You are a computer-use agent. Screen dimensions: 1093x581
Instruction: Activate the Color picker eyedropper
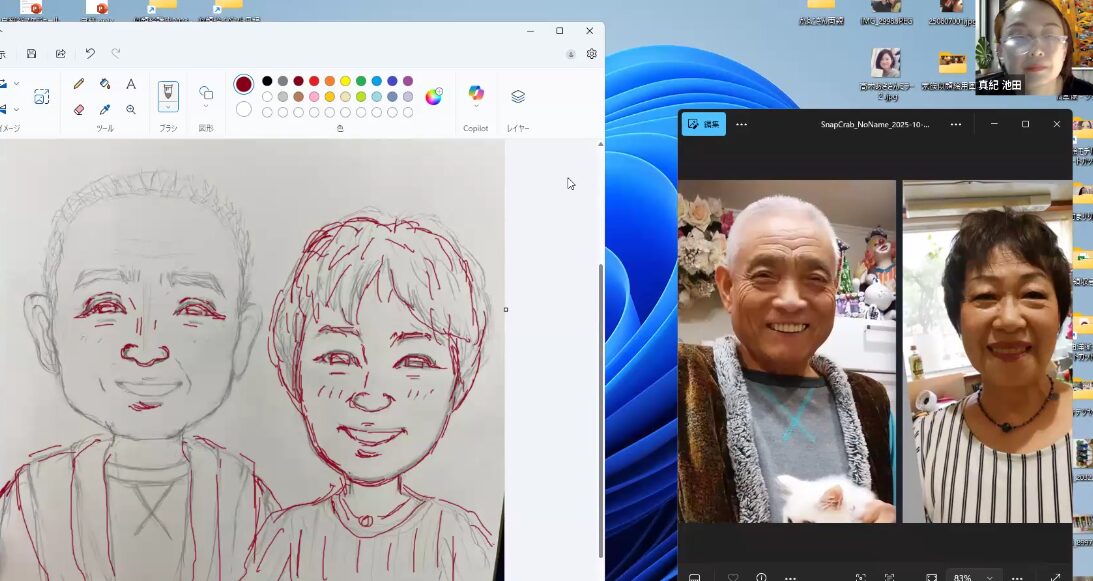pyautogui.click(x=105, y=109)
